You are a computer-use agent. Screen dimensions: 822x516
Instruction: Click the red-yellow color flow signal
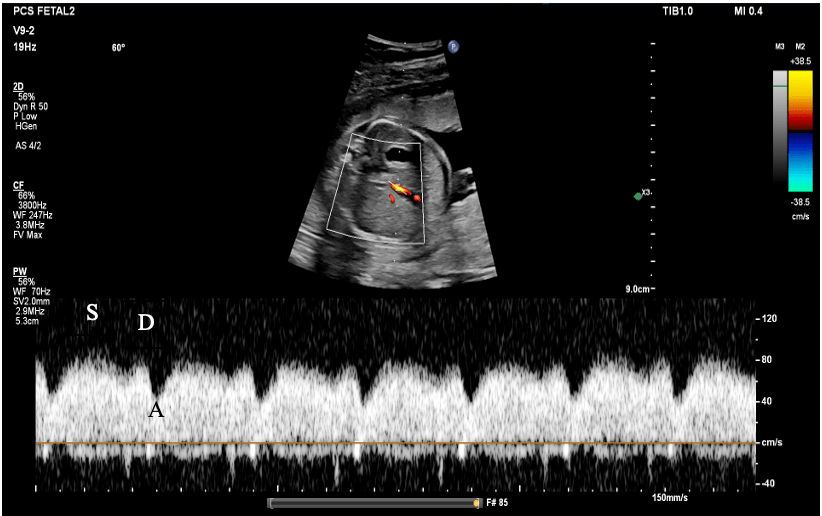point(401,190)
